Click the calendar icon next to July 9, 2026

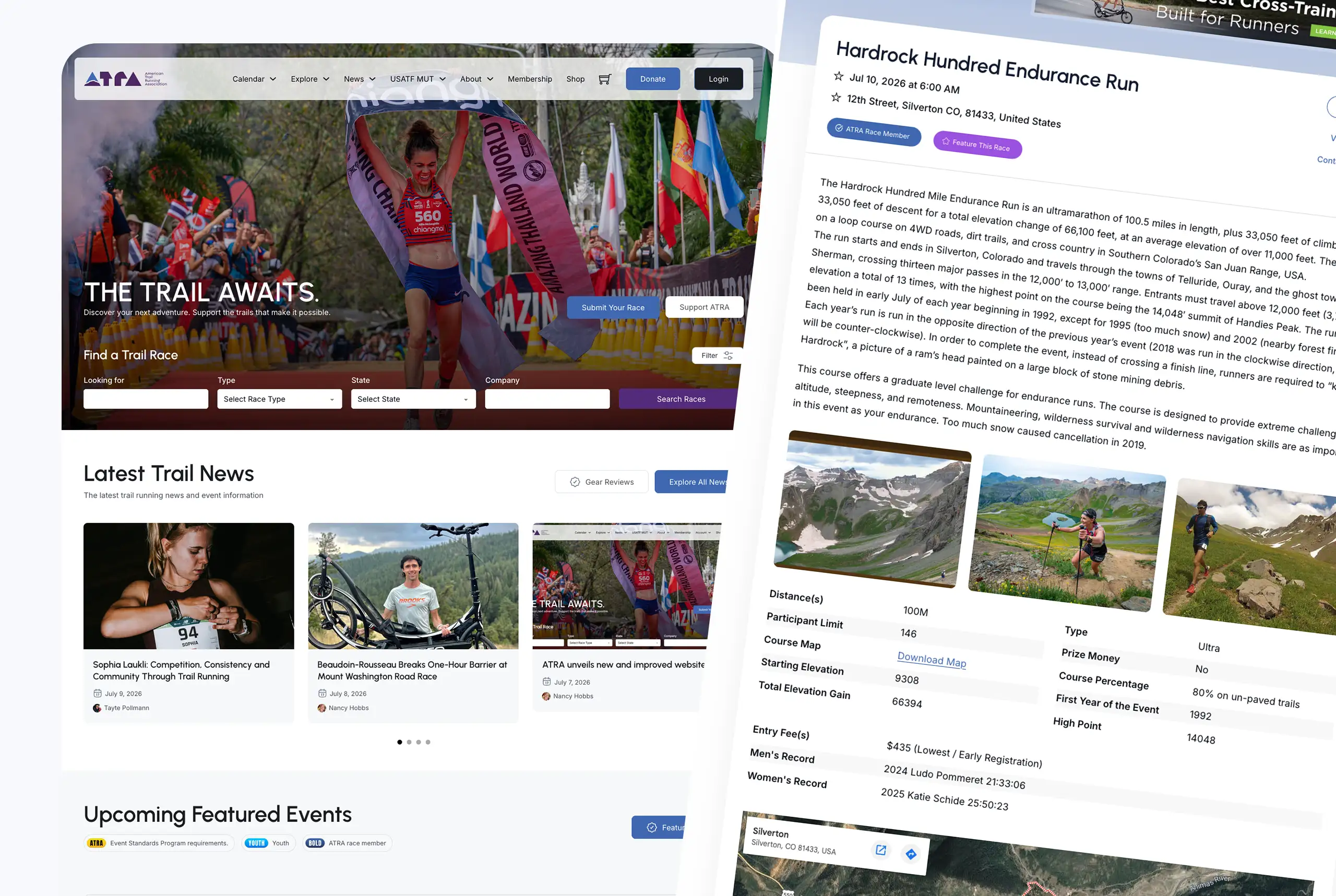pos(97,694)
